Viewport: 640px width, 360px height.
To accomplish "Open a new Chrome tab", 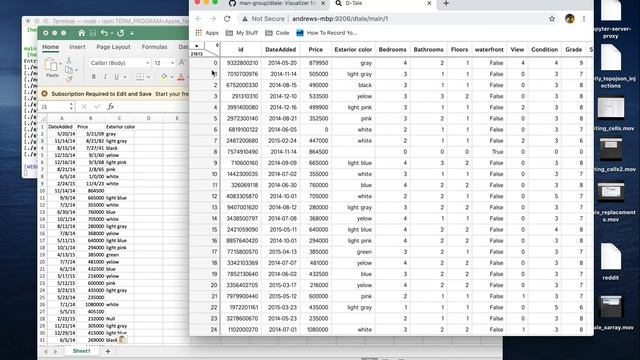I will 446,3.
